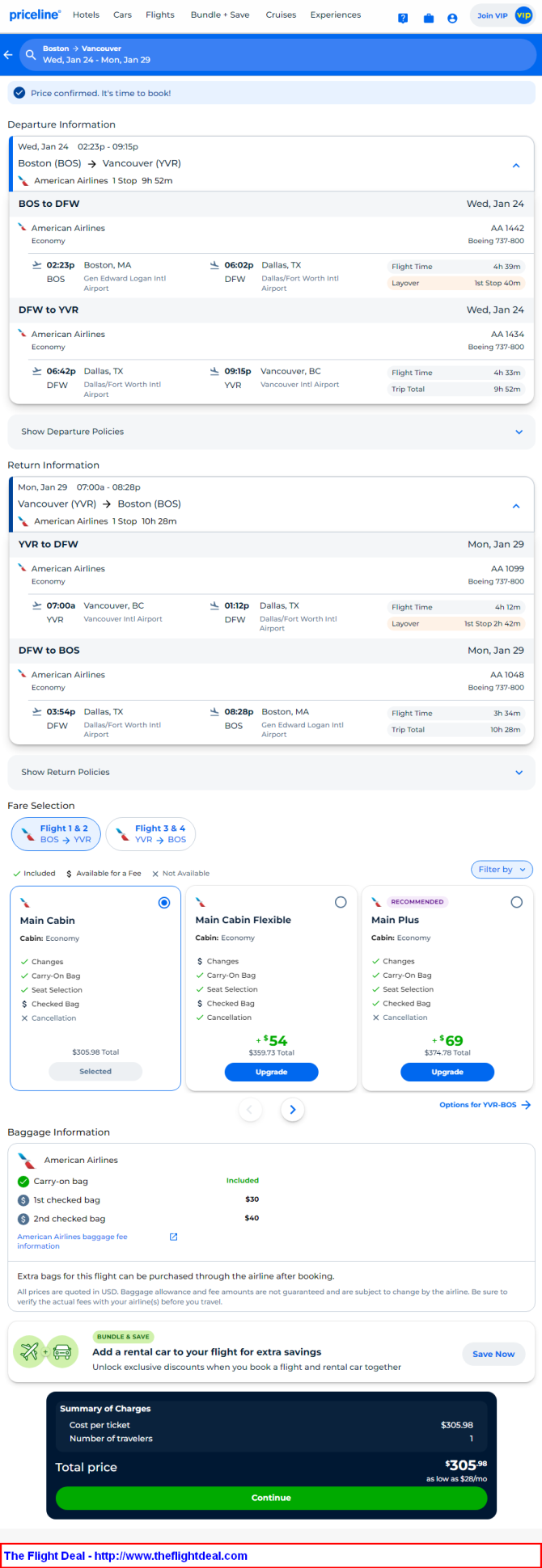Click the priceline logo
Screen dimensions: 542x1568
pos(35,15)
